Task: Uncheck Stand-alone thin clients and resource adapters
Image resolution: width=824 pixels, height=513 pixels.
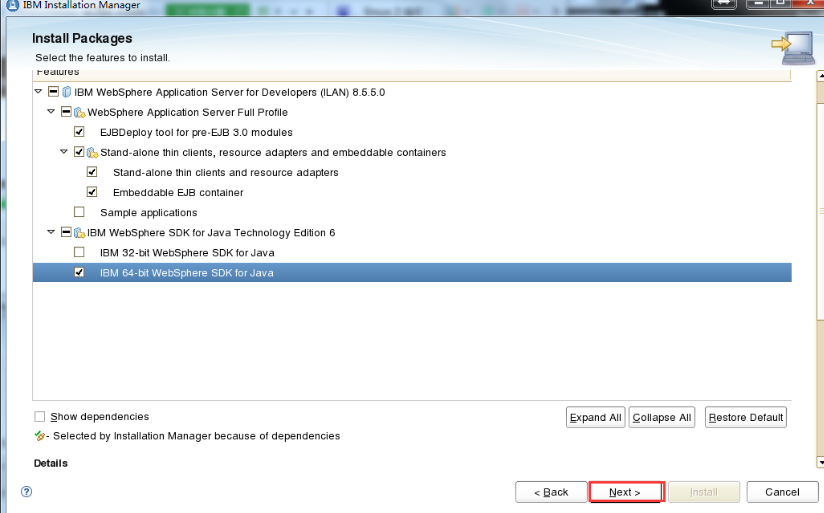Action: [92, 171]
